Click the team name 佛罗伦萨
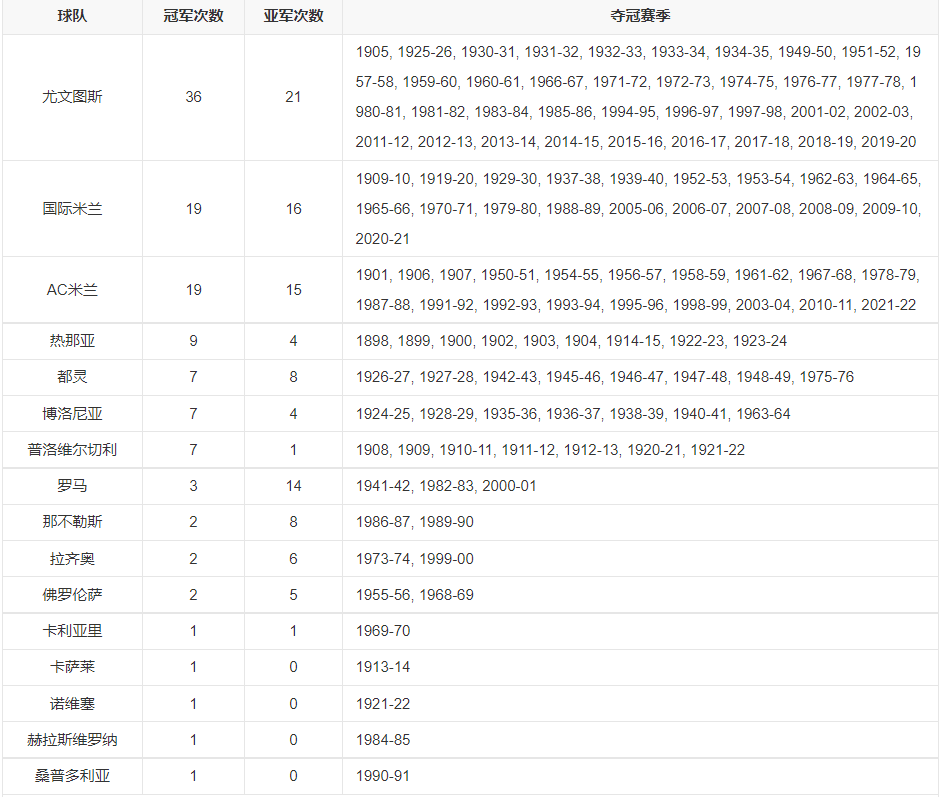 (72, 595)
